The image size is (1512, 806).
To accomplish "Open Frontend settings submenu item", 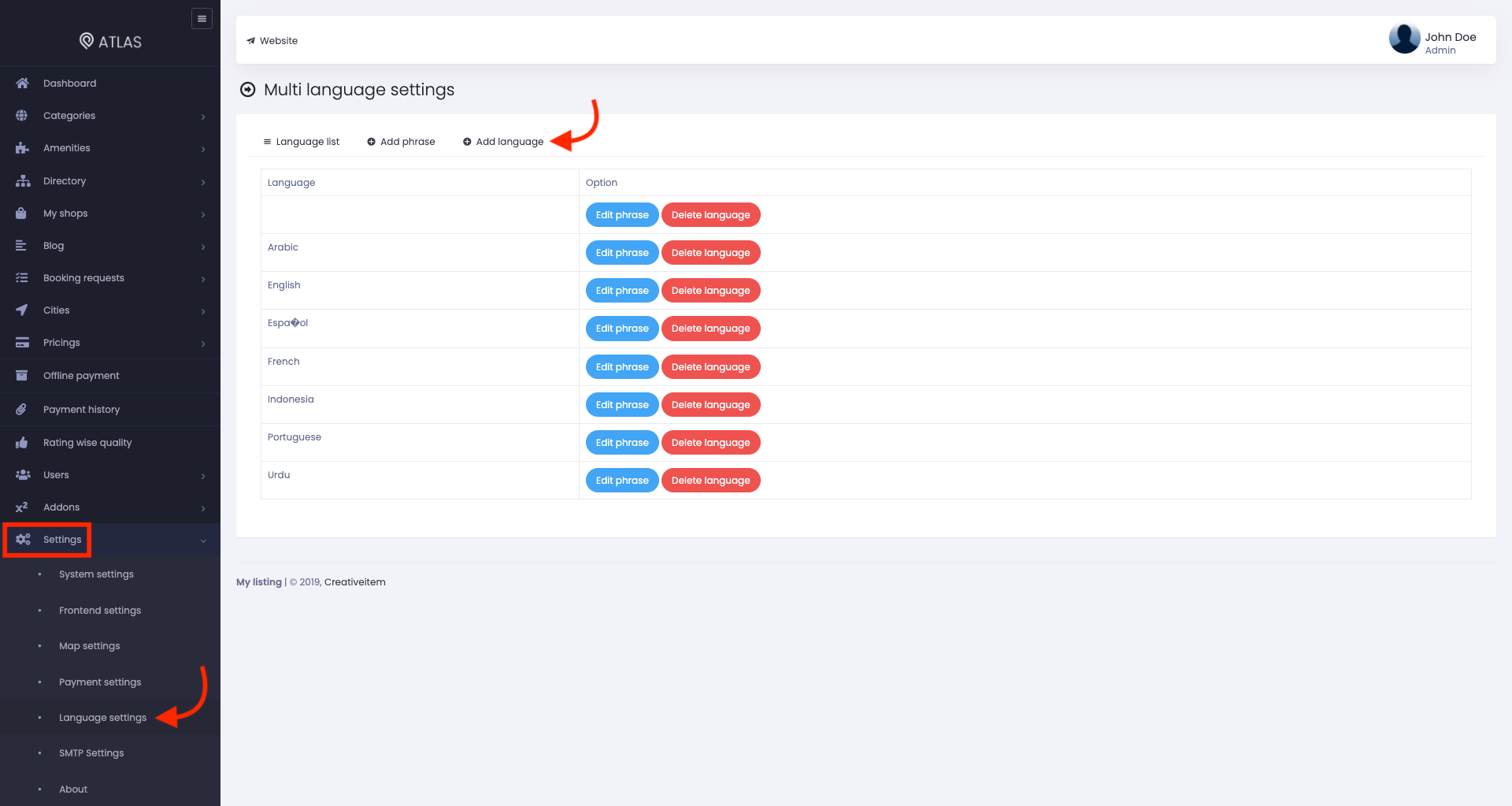I will click(x=100, y=611).
